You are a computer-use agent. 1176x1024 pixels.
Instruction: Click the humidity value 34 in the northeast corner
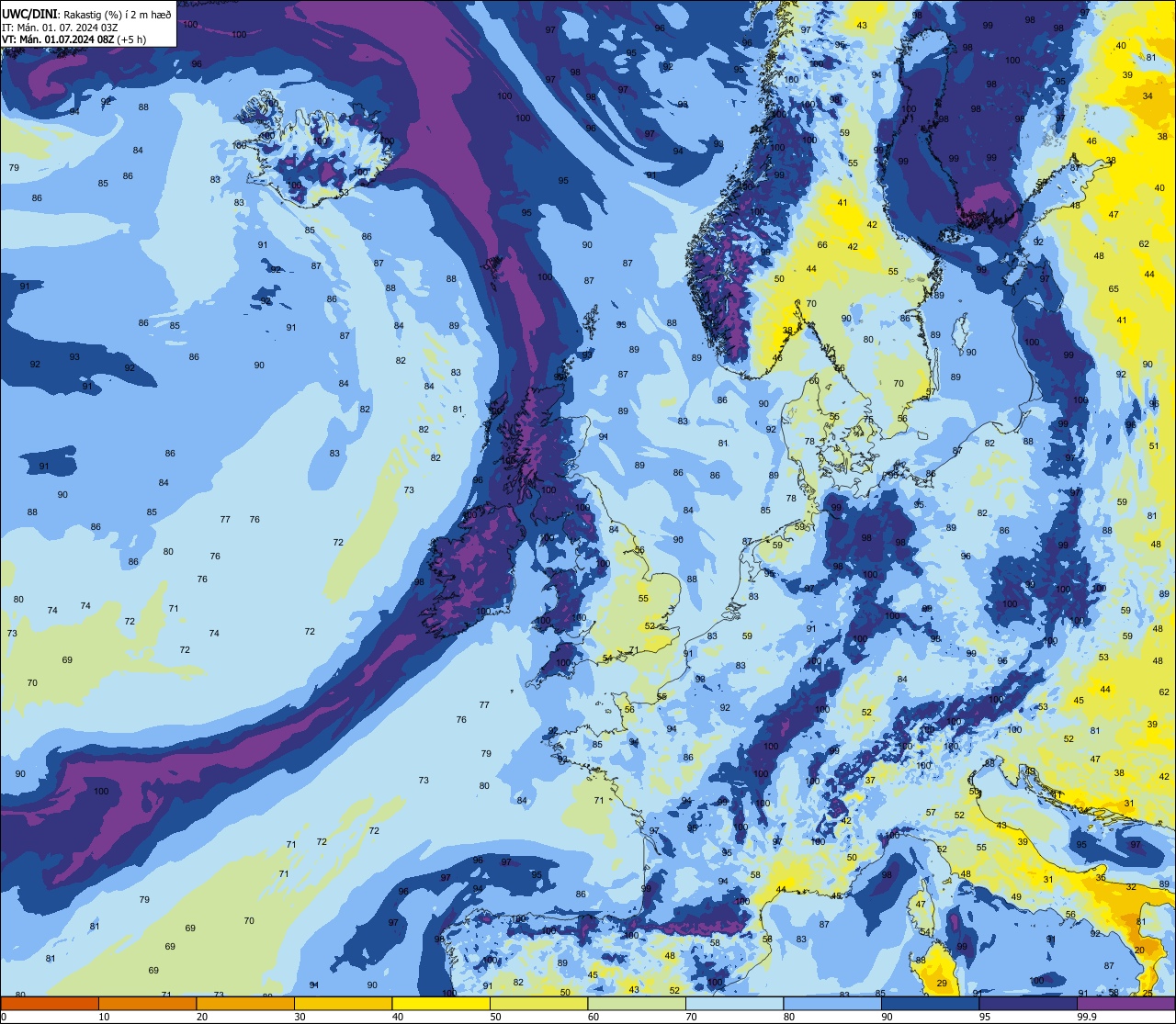pos(1148,96)
